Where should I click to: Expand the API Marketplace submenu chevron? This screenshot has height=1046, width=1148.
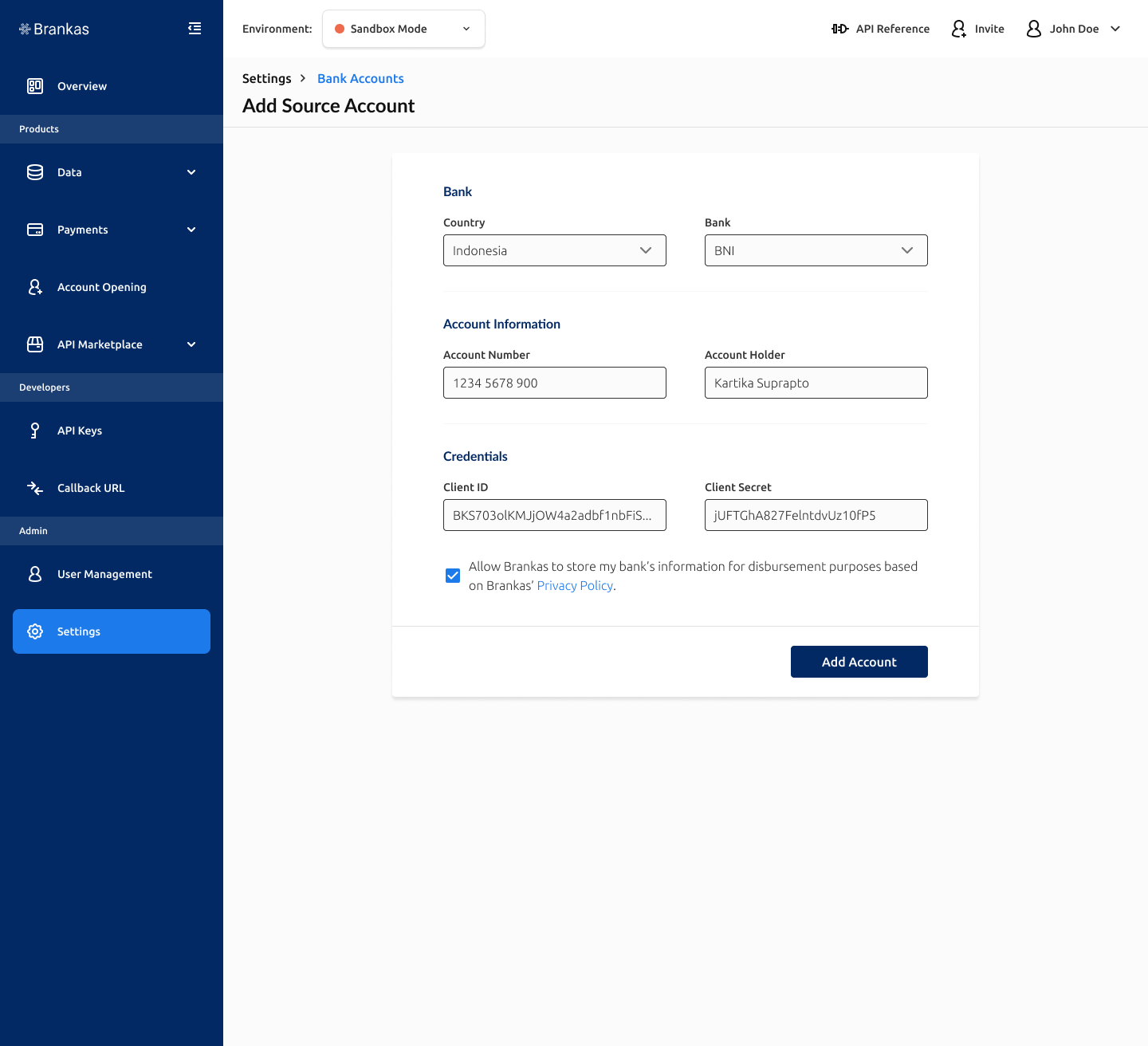pos(191,344)
